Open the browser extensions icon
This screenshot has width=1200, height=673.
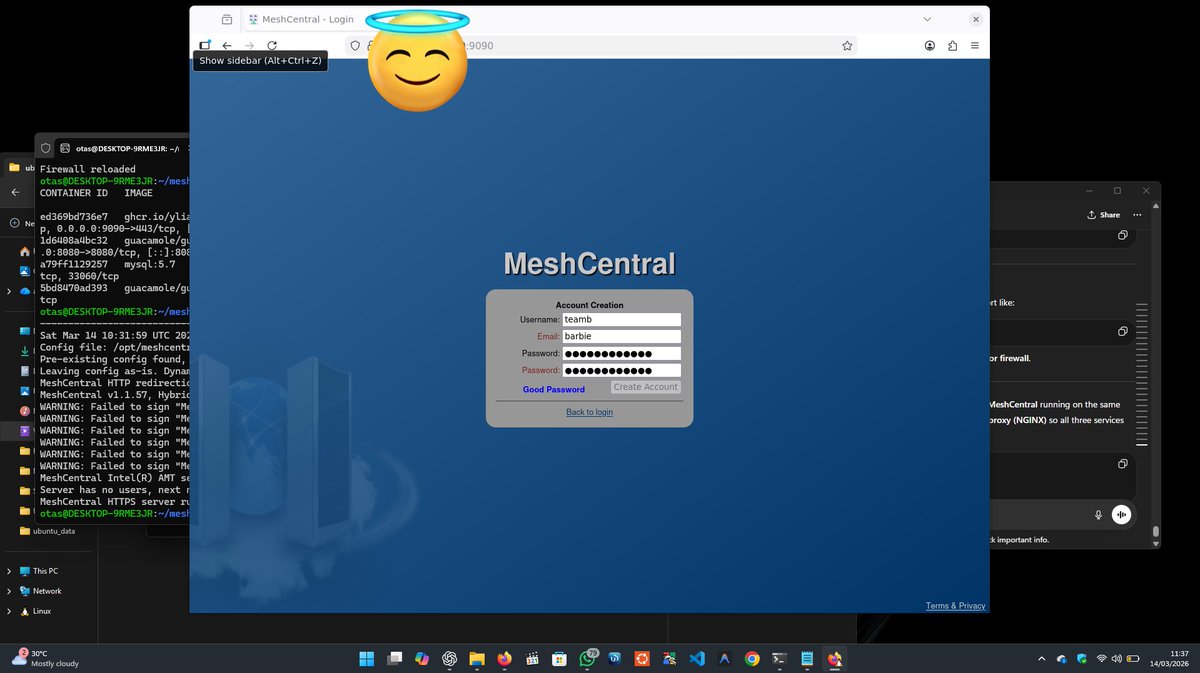point(952,45)
